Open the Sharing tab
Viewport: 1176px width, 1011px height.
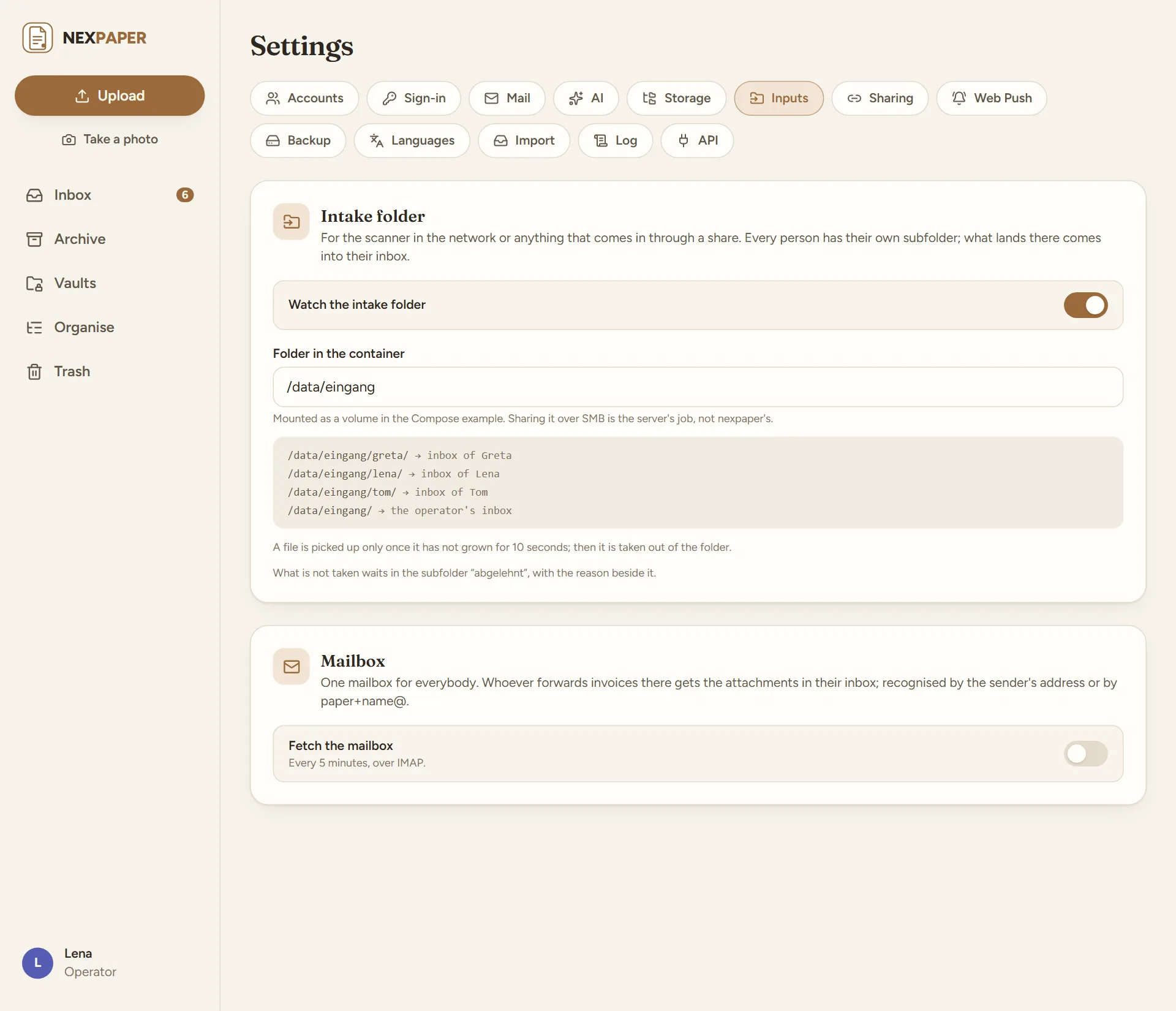(x=880, y=98)
